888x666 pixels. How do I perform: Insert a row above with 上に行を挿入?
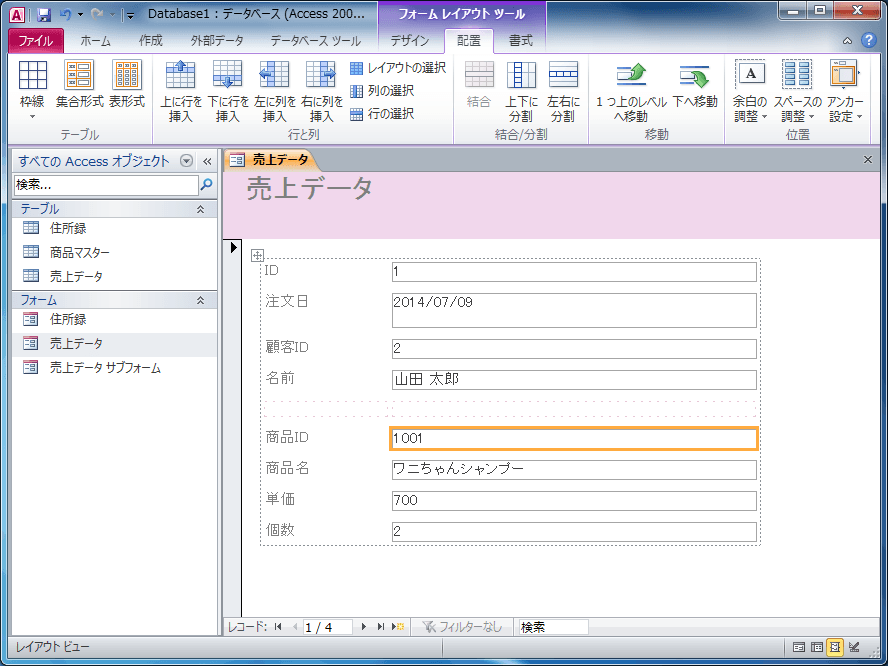(181, 91)
